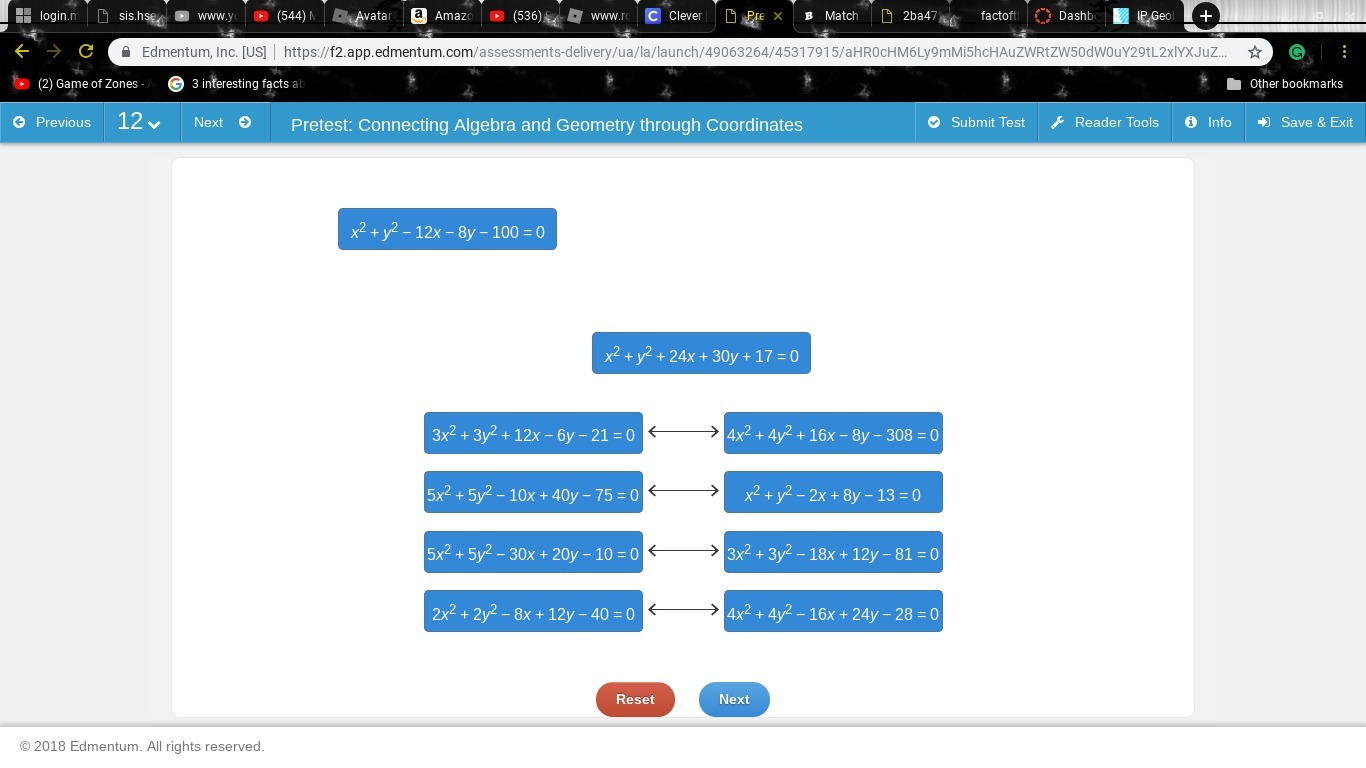Viewport: 1366px width, 768px height.
Task: Select the tile 5x² + 5y² − 10x + 40y − 75 = 0
Action: click(533, 493)
